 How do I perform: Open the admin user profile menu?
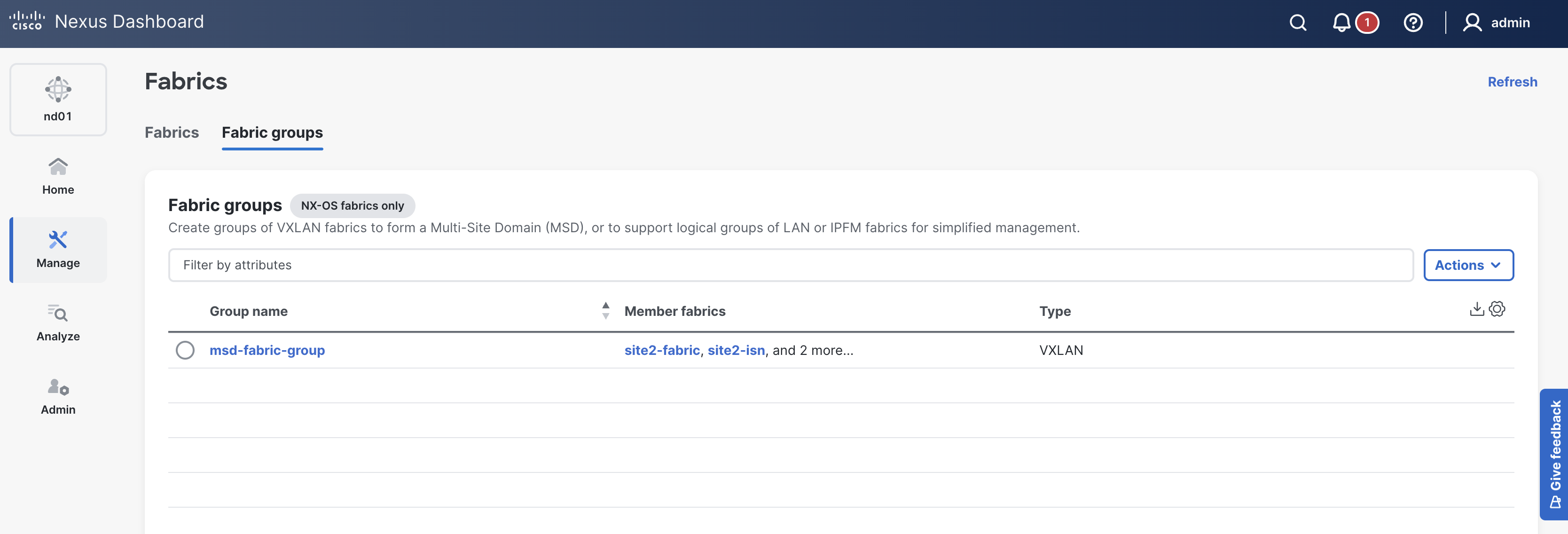pyautogui.click(x=1496, y=23)
